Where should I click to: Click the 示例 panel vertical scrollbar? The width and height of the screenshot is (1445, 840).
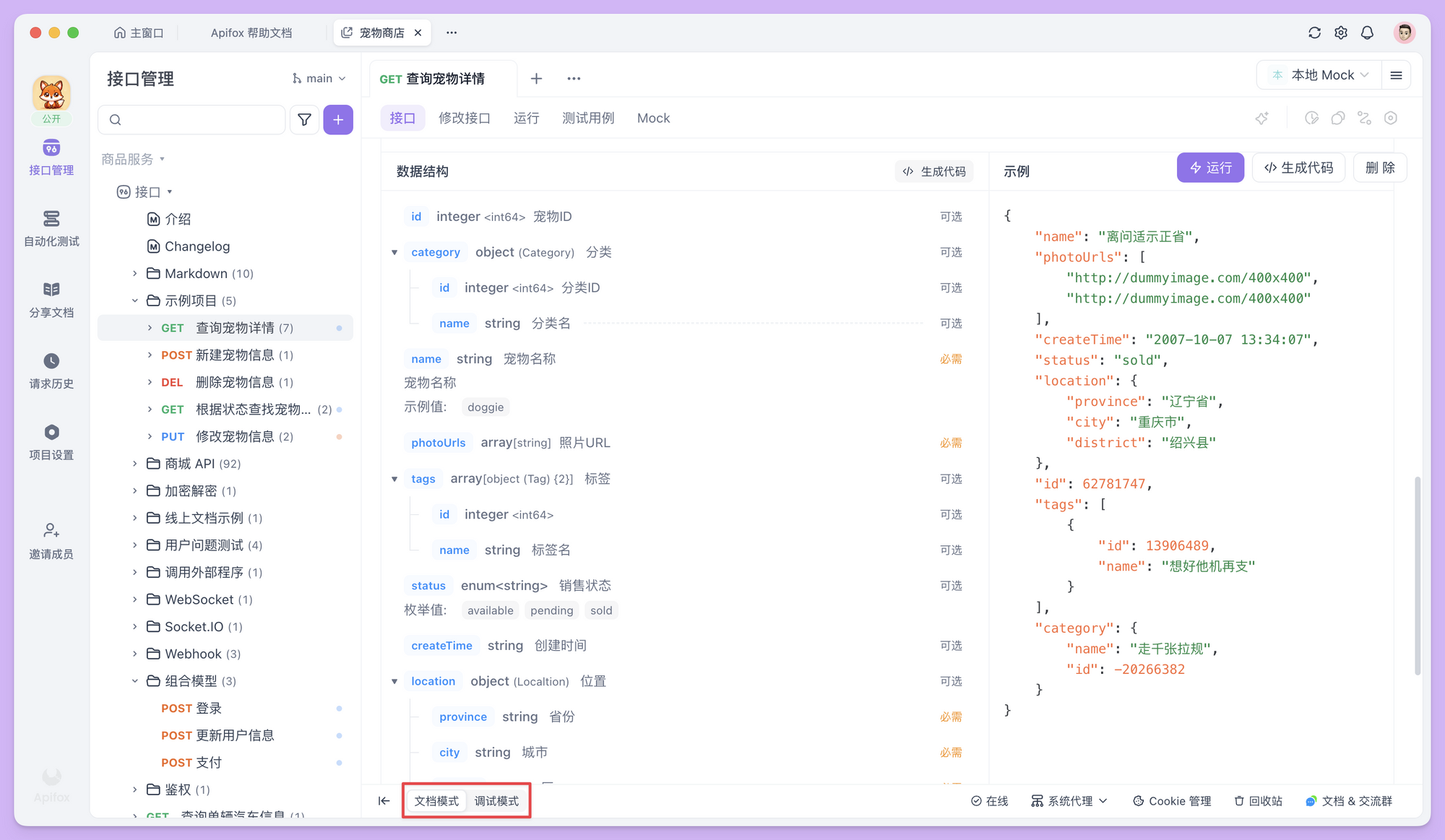coord(1417,575)
